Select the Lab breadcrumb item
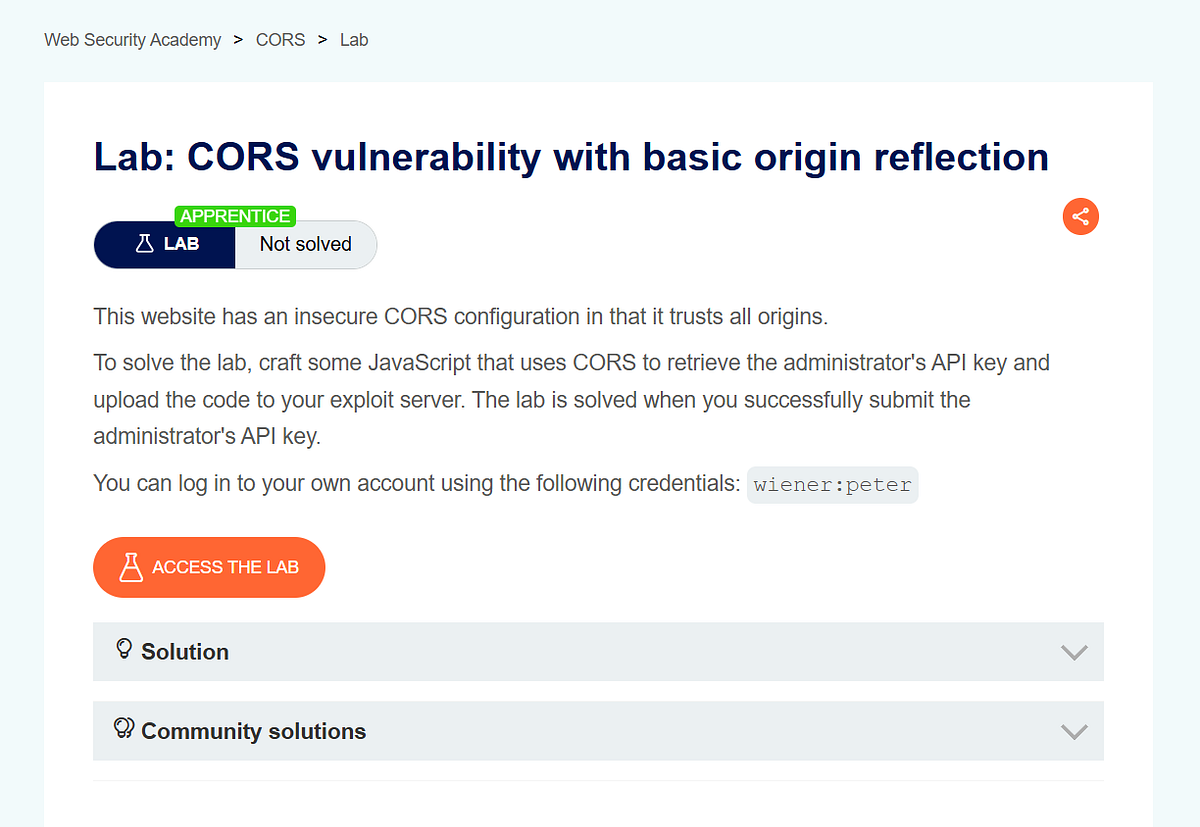 [x=354, y=40]
